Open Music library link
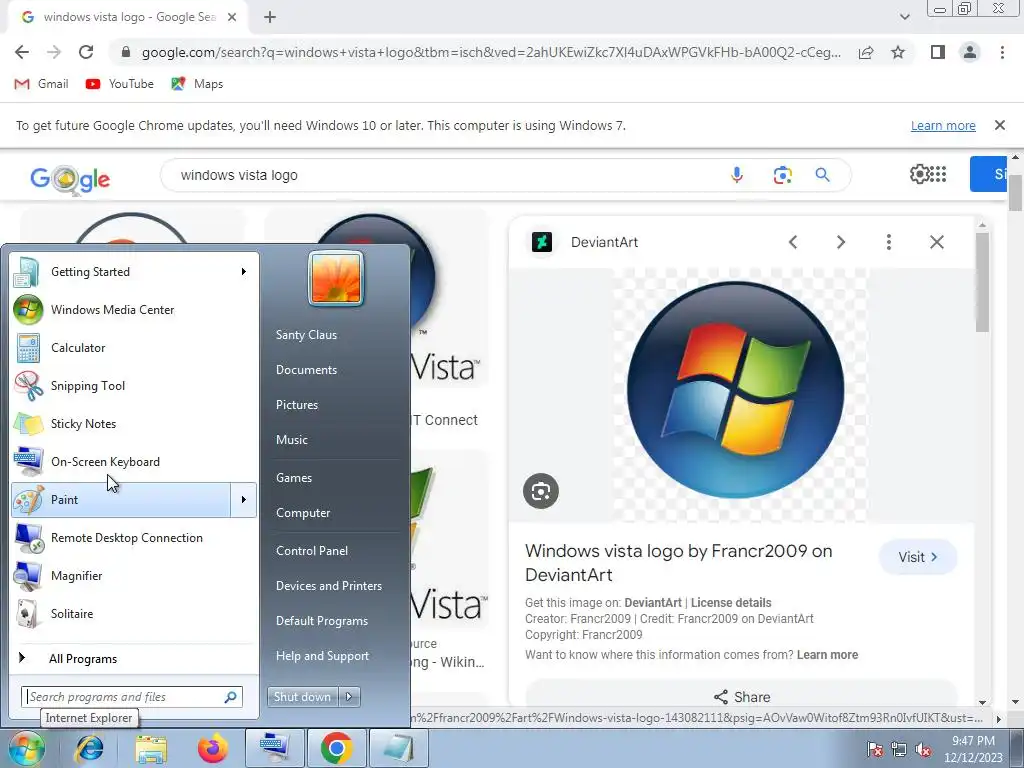The width and height of the screenshot is (1024, 768). point(291,440)
